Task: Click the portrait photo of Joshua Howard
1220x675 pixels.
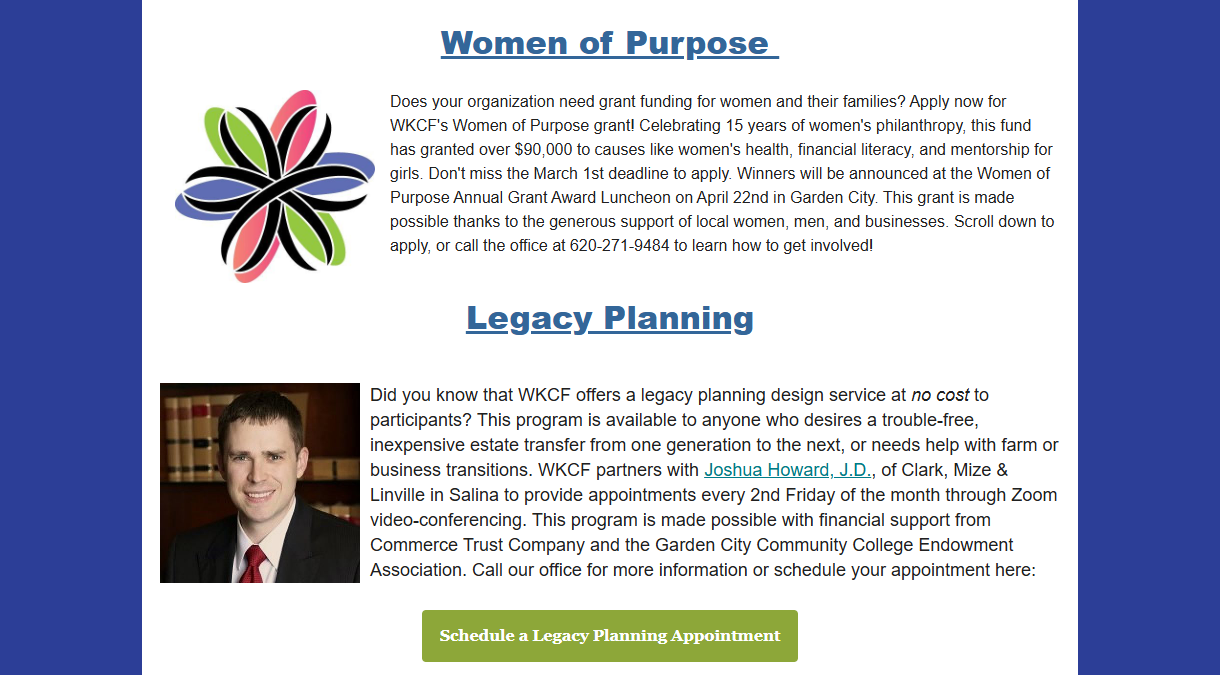Action: coord(260,483)
